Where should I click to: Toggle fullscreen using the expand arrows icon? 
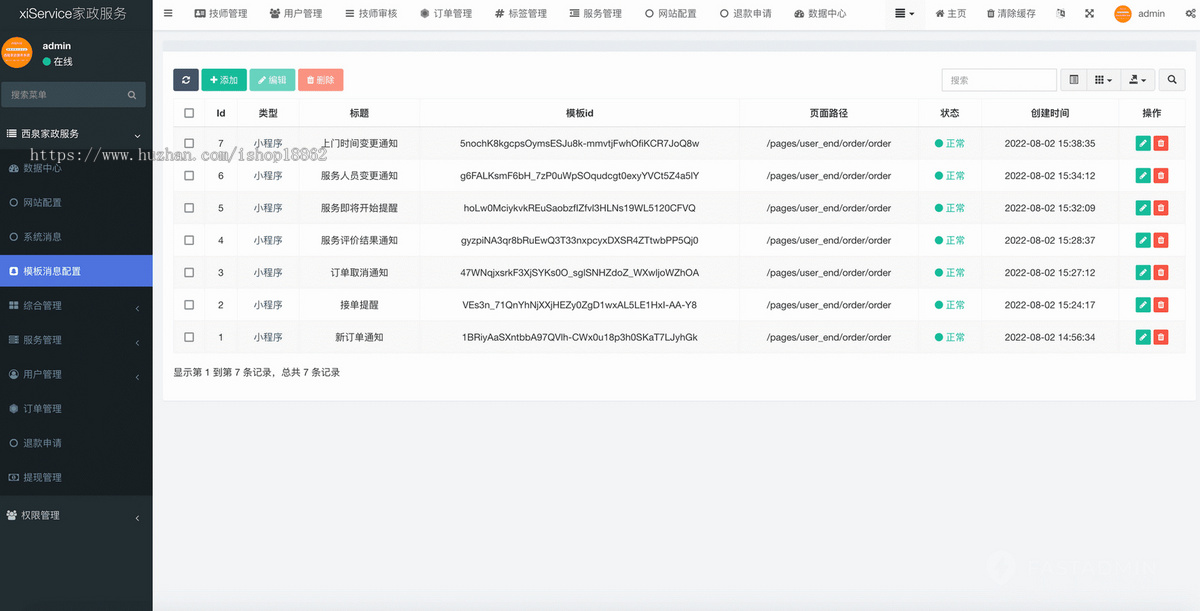[x=1089, y=13]
